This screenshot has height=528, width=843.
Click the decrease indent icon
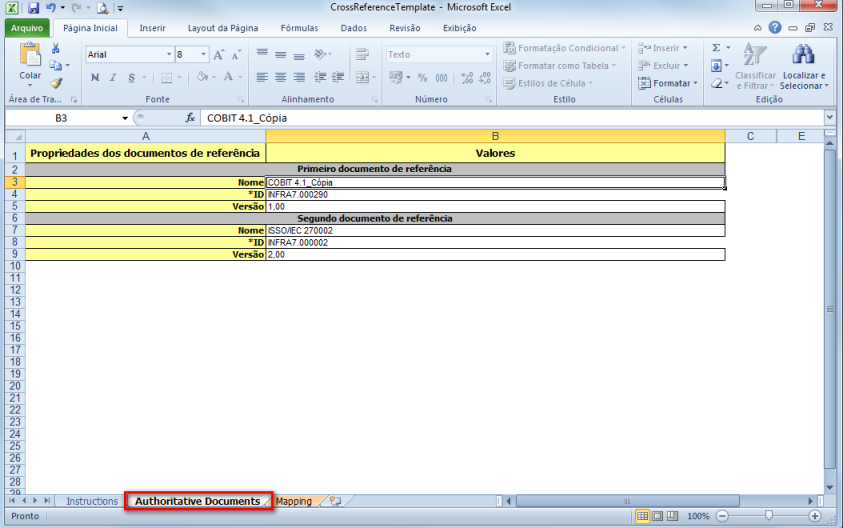coord(320,77)
